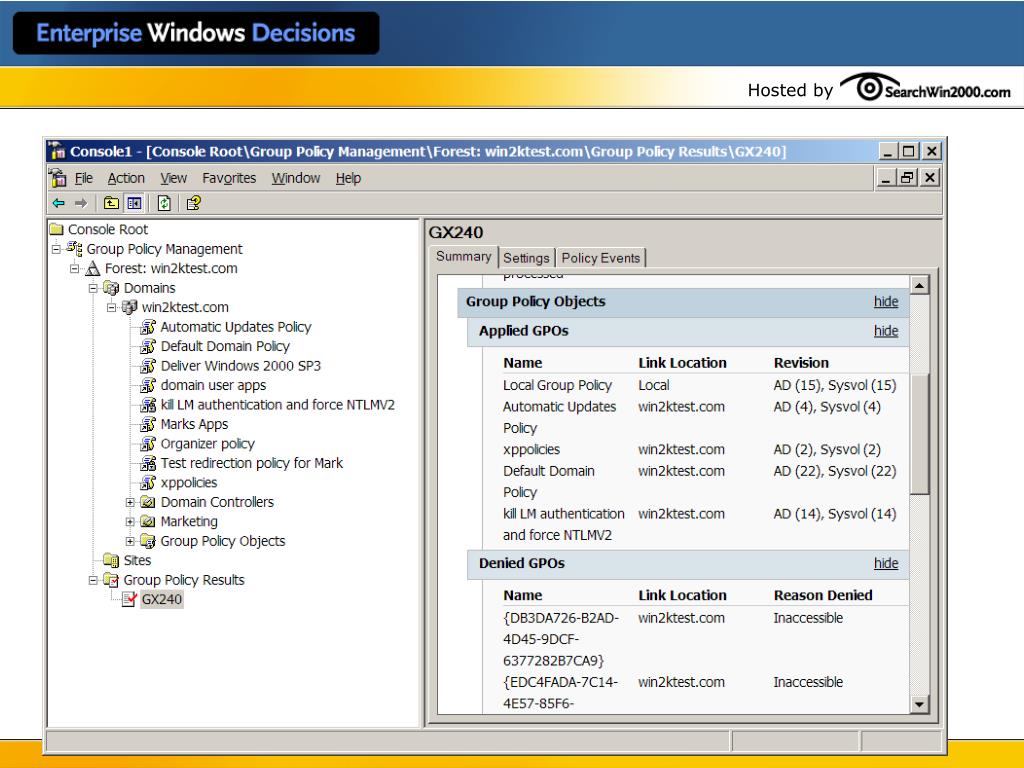
Task: Select the Sites tree label
Action: point(137,560)
